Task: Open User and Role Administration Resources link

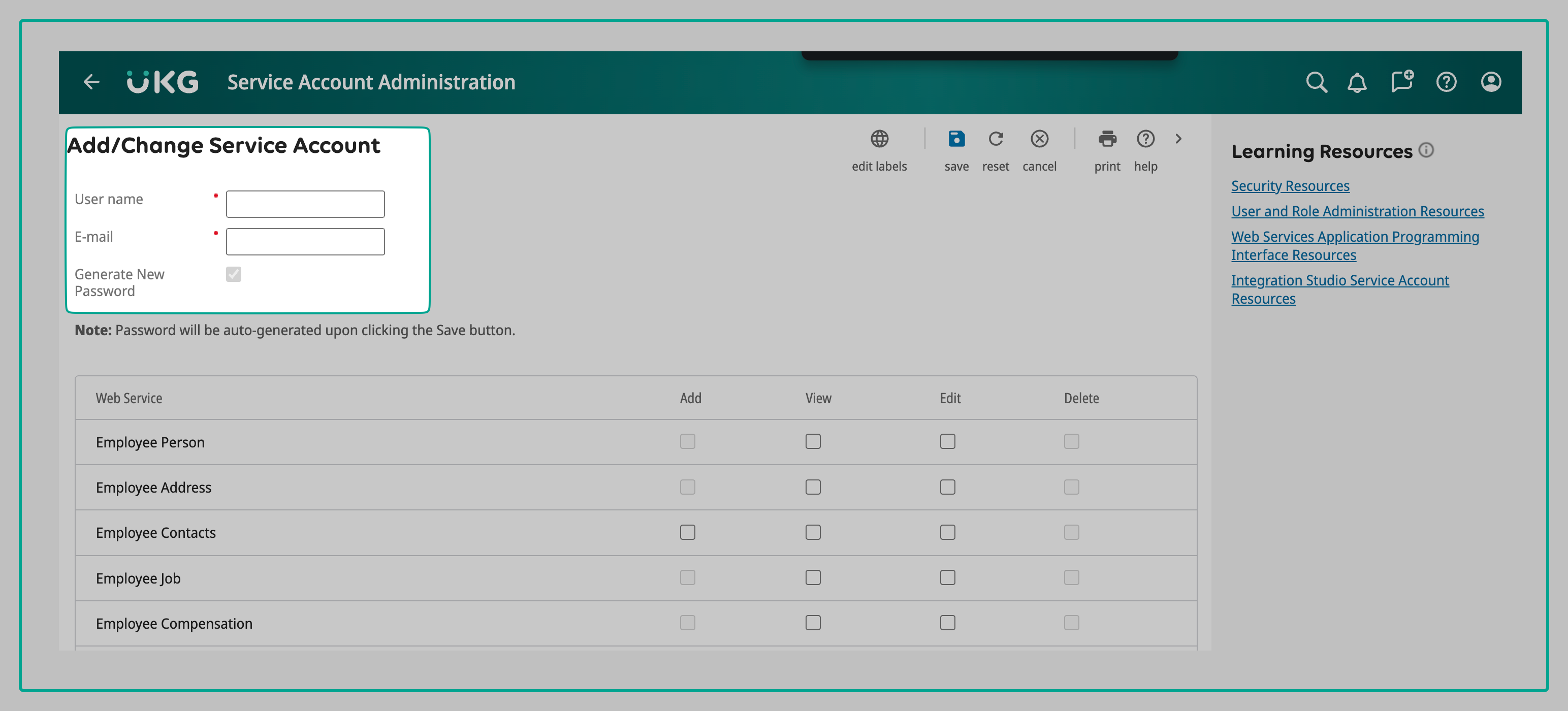Action: pyautogui.click(x=1357, y=211)
